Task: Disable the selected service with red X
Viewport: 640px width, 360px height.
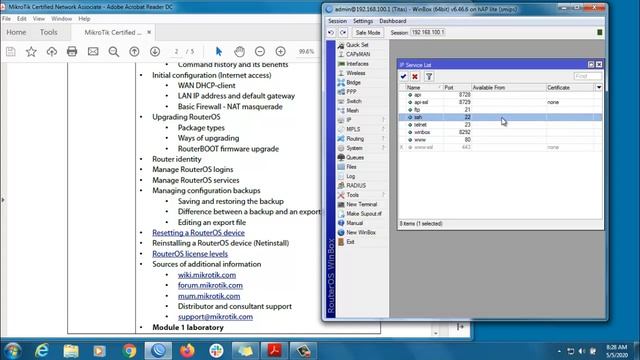Action: pos(415,76)
